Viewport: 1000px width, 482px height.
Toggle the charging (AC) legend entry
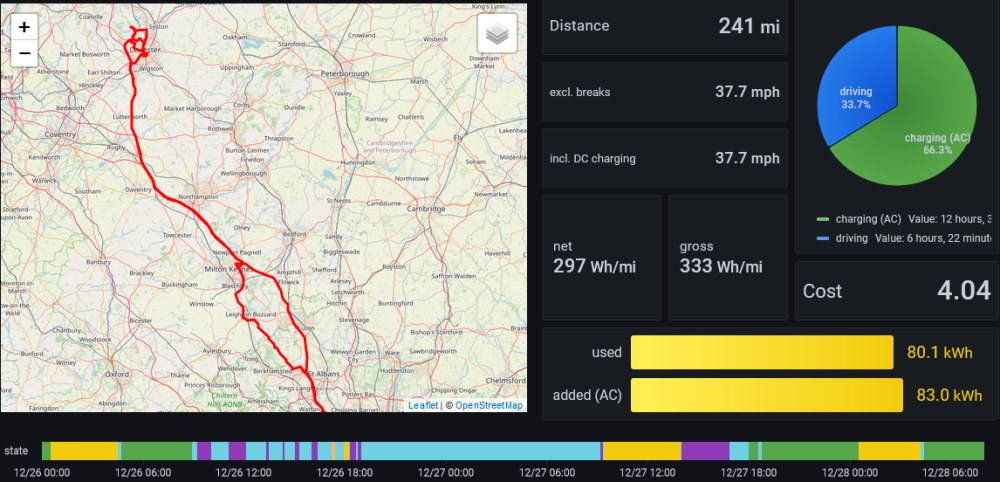coord(868,219)
